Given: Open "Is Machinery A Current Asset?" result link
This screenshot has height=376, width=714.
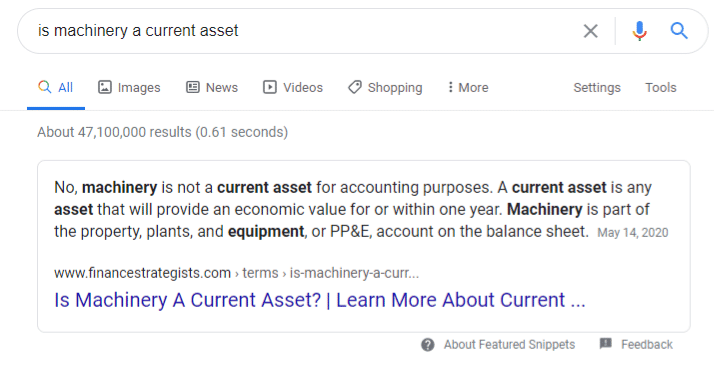Looking at the screenshot, I should point(320,300).
